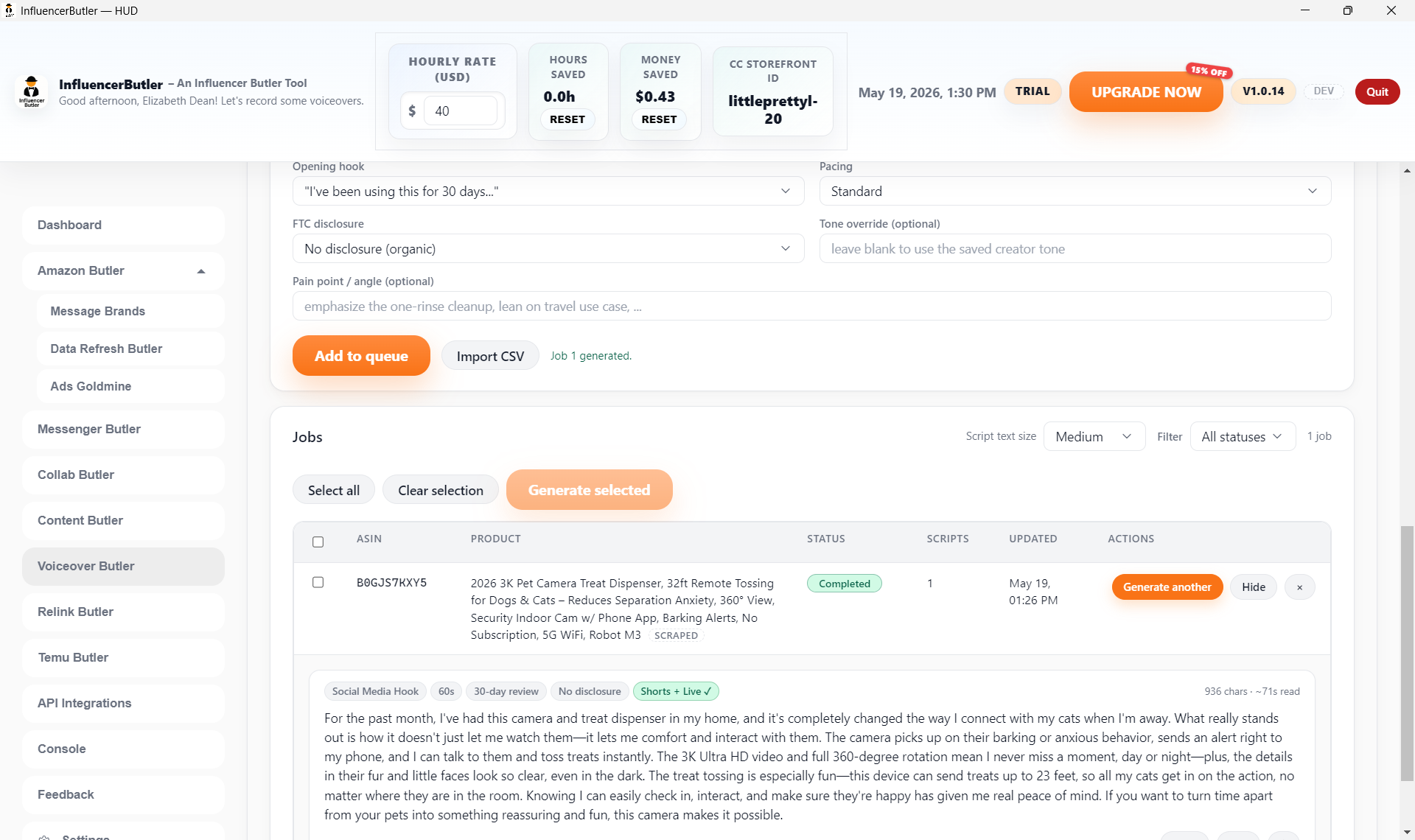The height and width of the screenshot is (840, 1415).
Task: Toggle the header select-all jobs checkbox
Action: [x=318, y=542]
